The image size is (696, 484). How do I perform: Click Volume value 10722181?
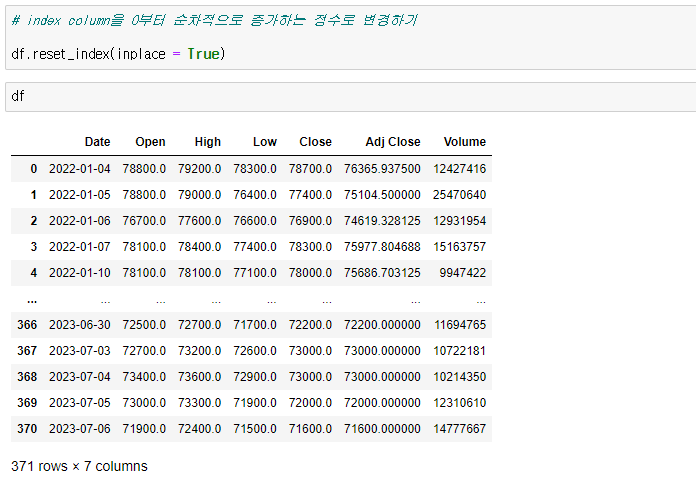(x=459, y=351)
